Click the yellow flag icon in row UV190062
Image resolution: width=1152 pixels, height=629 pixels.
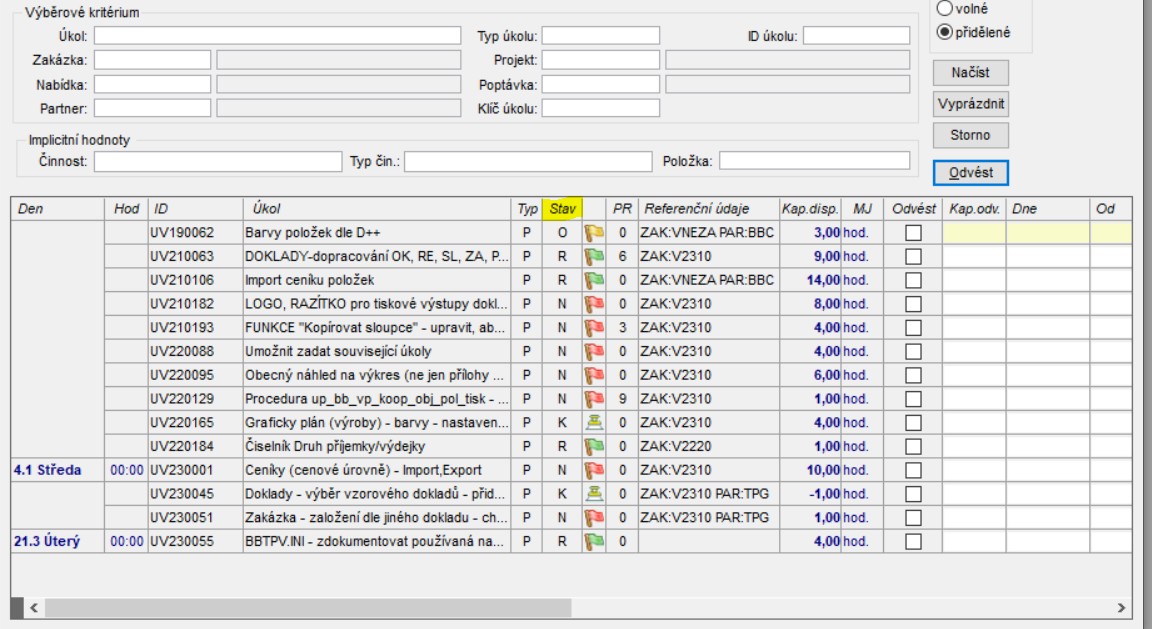tap(594, 233)
